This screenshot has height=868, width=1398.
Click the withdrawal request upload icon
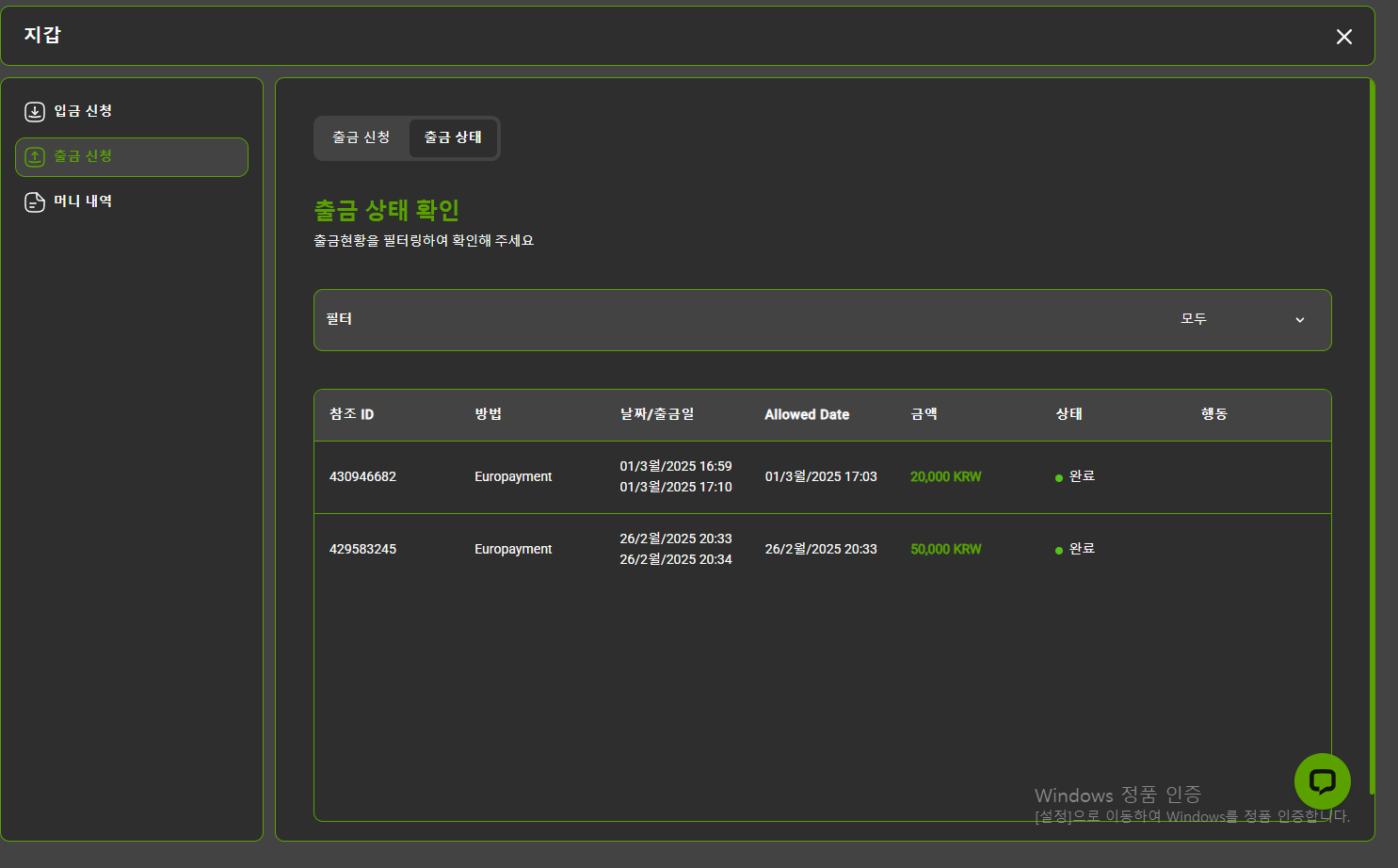[x=35, y=157]
